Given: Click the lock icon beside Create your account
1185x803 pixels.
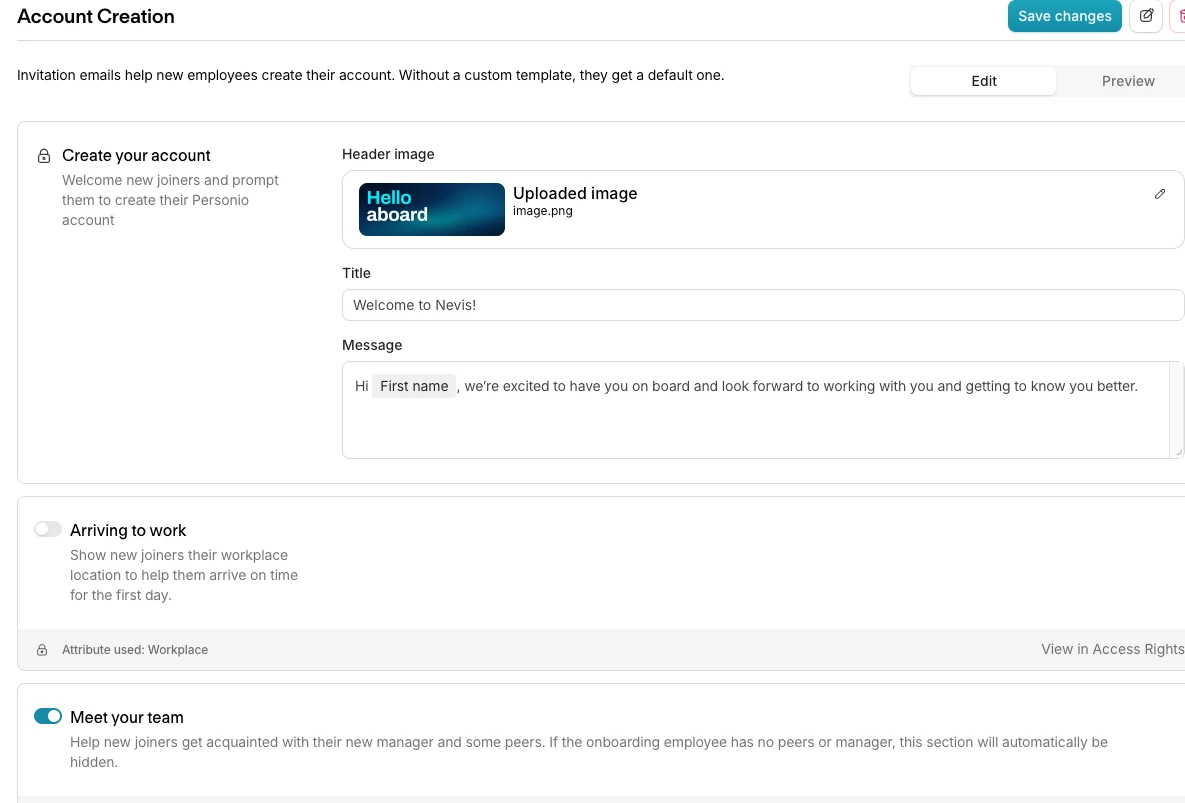Looking at the screenshot, I should 44,156.
